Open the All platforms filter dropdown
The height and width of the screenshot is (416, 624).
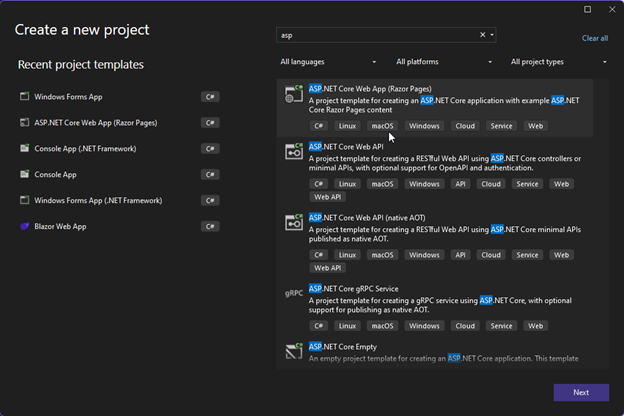click(444, 62)
